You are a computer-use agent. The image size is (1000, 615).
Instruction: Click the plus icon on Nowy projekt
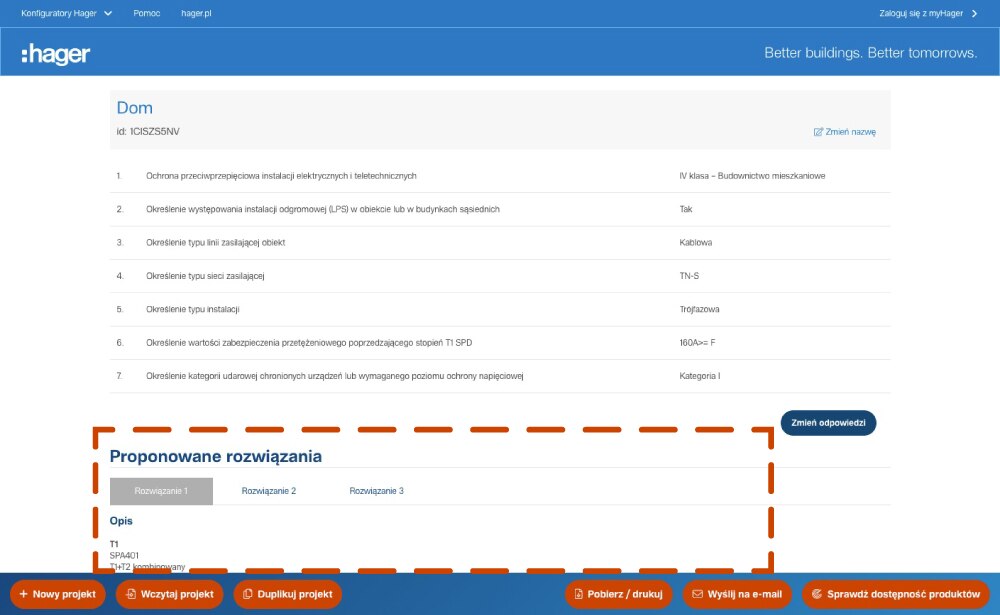point(23,594)
